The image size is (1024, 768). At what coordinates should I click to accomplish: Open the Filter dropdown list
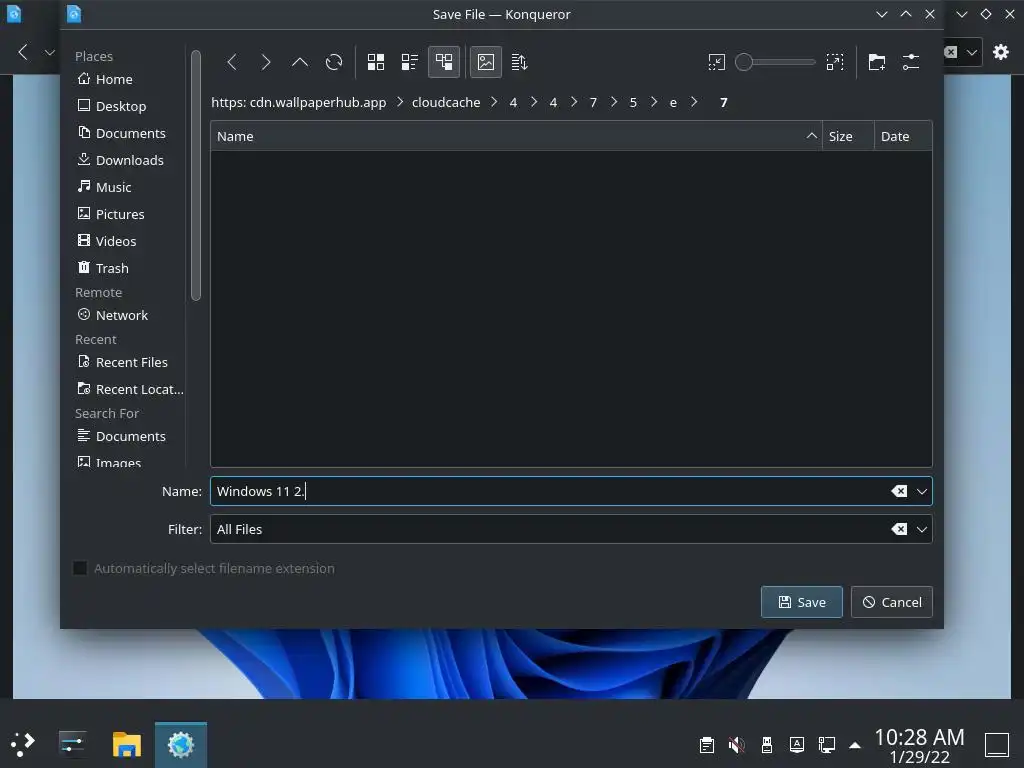(x=921, y=529)
